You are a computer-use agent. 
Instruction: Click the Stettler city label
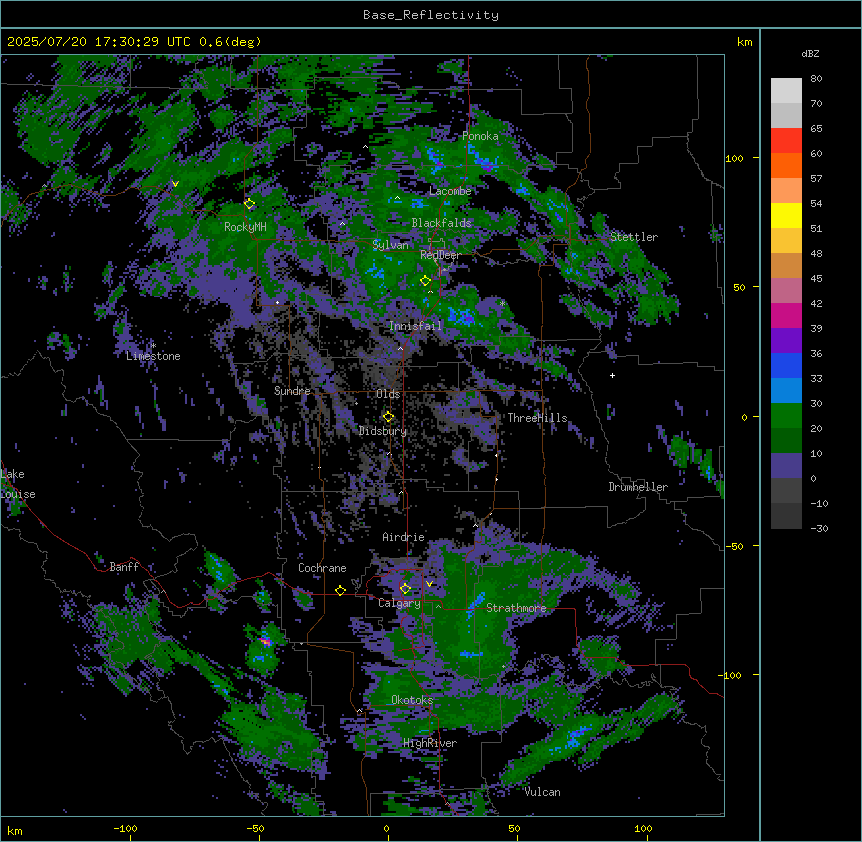[x=634, y=237]
